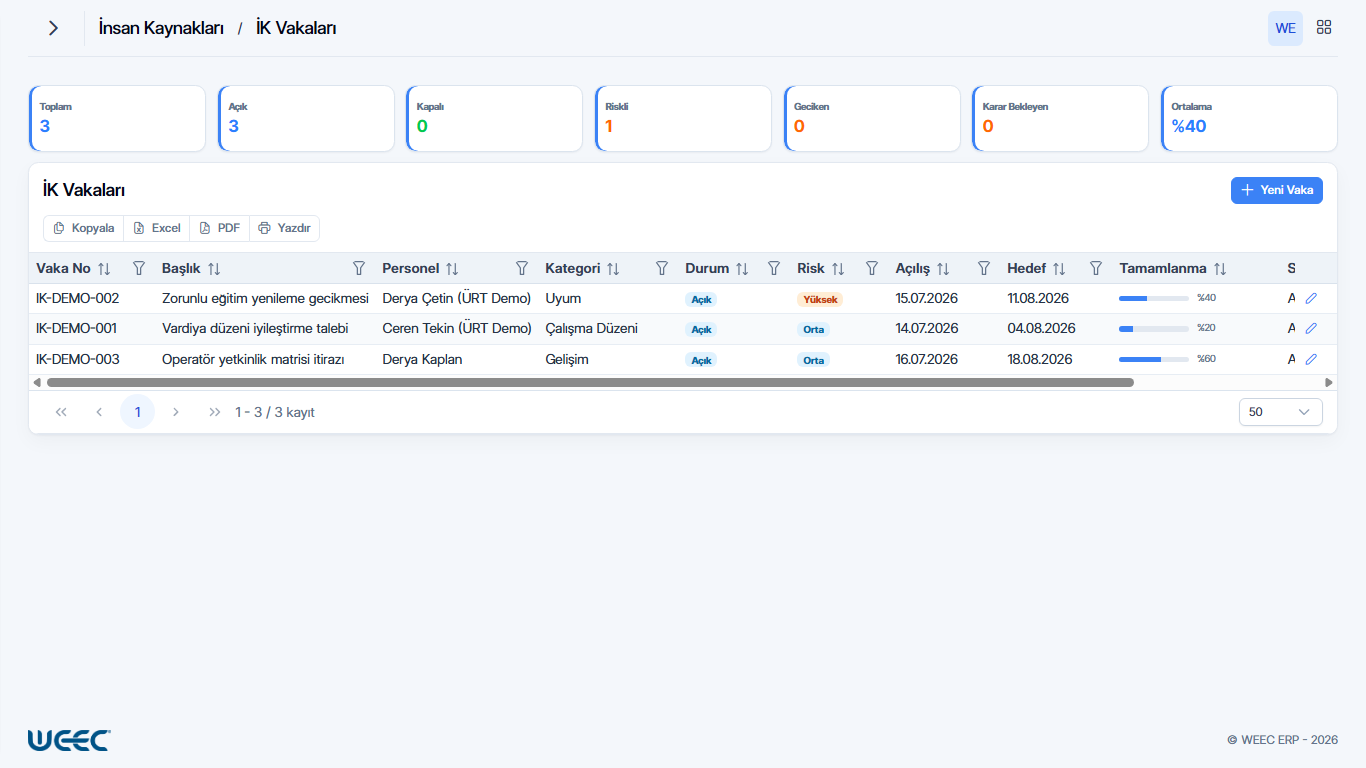Click the İK Vakaları breadcrumb
Screen dimensions: 1366x768
(x=296, y=28)
